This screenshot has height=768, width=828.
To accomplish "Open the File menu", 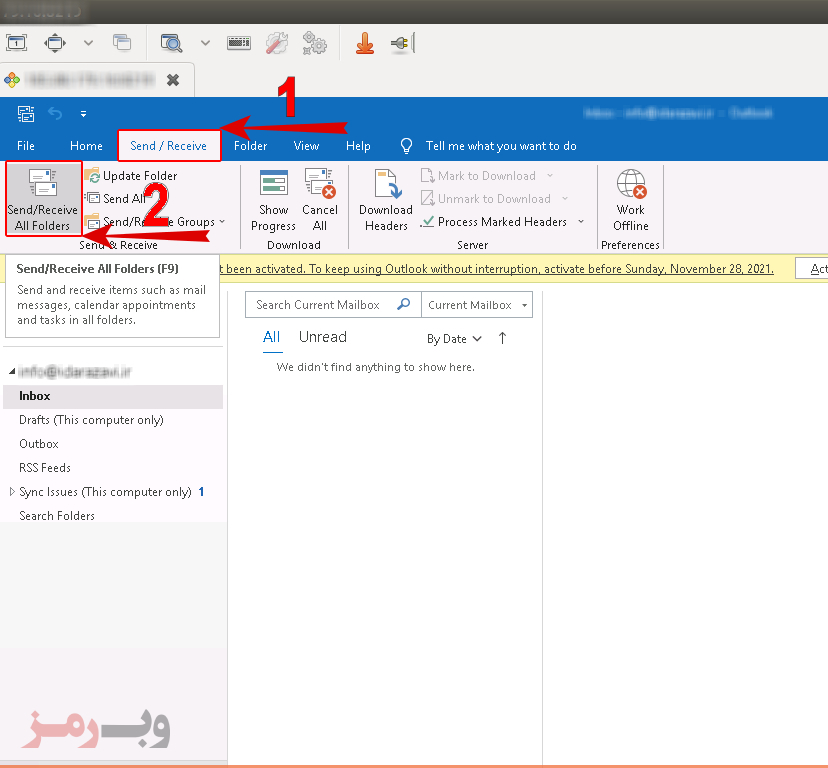I will pos(26,146).
